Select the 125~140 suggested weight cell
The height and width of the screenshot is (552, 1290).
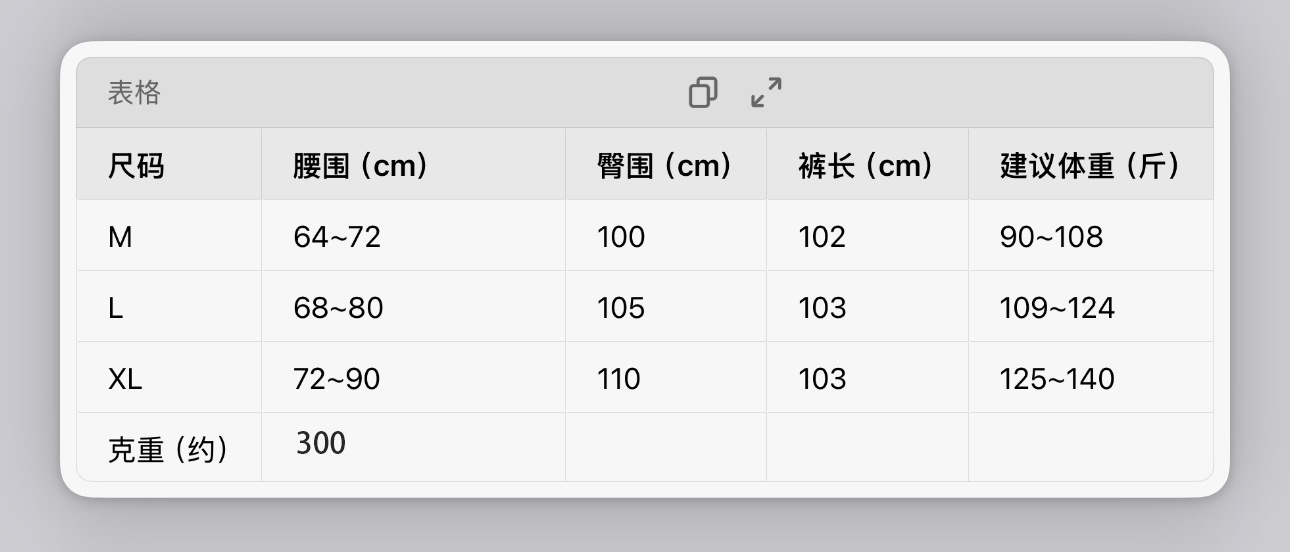coord(1057,379)
